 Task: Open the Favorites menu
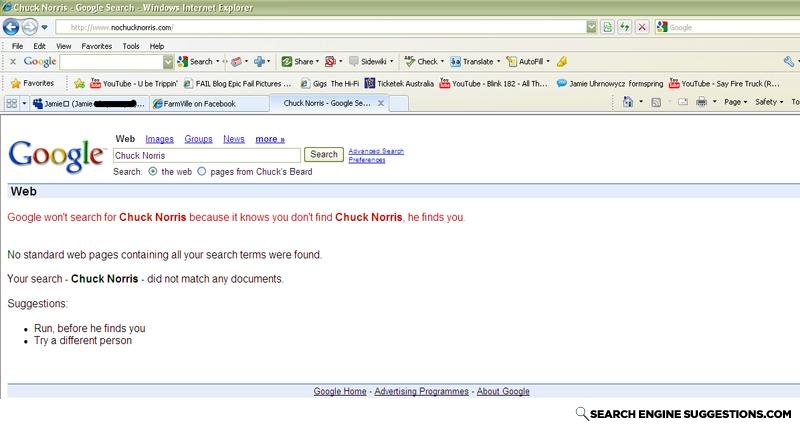click(96, 46)
